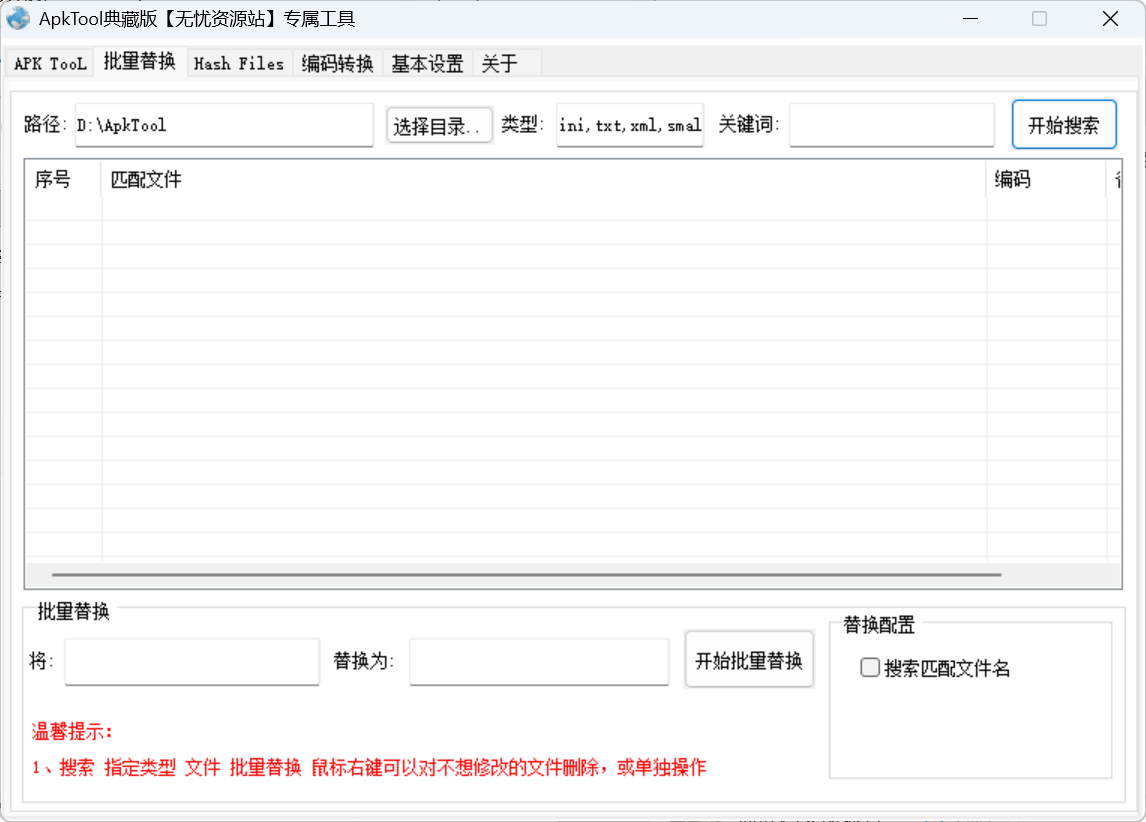
Task: Minimize the ApkTool window
Action: coord(971,18)
